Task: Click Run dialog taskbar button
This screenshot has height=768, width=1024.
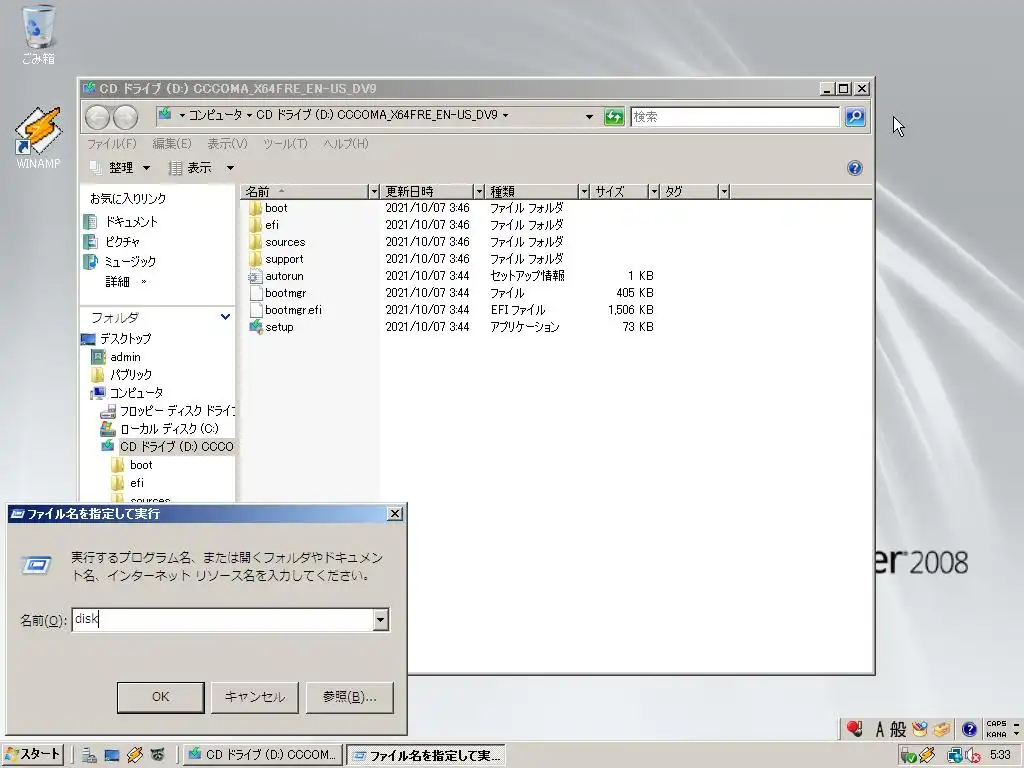Action: click(426, 756)
